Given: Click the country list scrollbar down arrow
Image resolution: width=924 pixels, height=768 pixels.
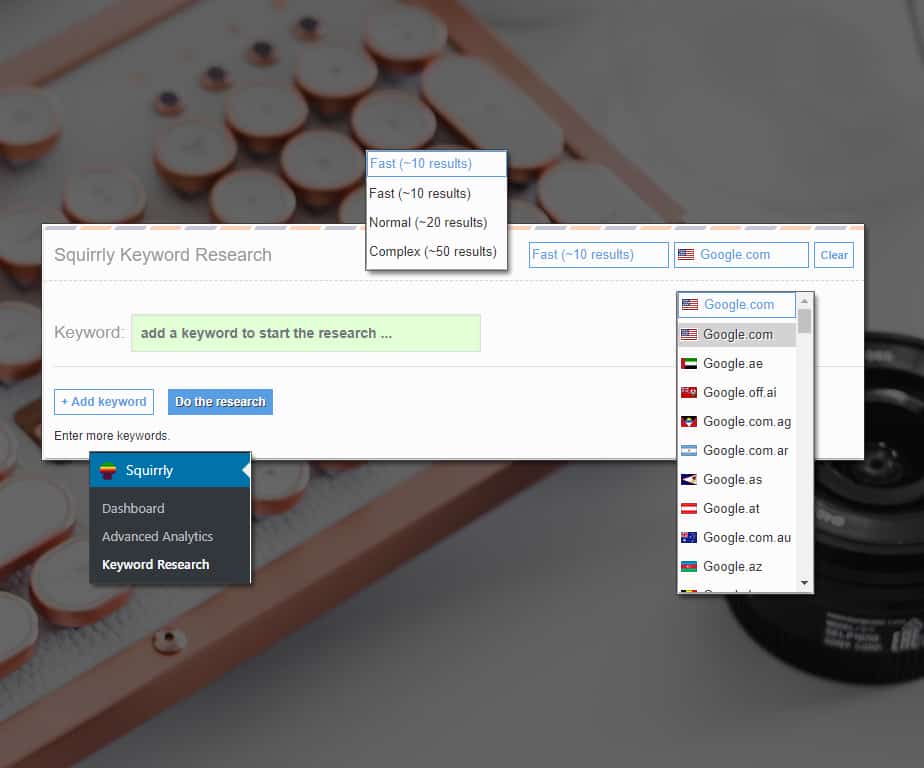Looking at the screenshot, I should pyautogui.click(x=804, y=583).
